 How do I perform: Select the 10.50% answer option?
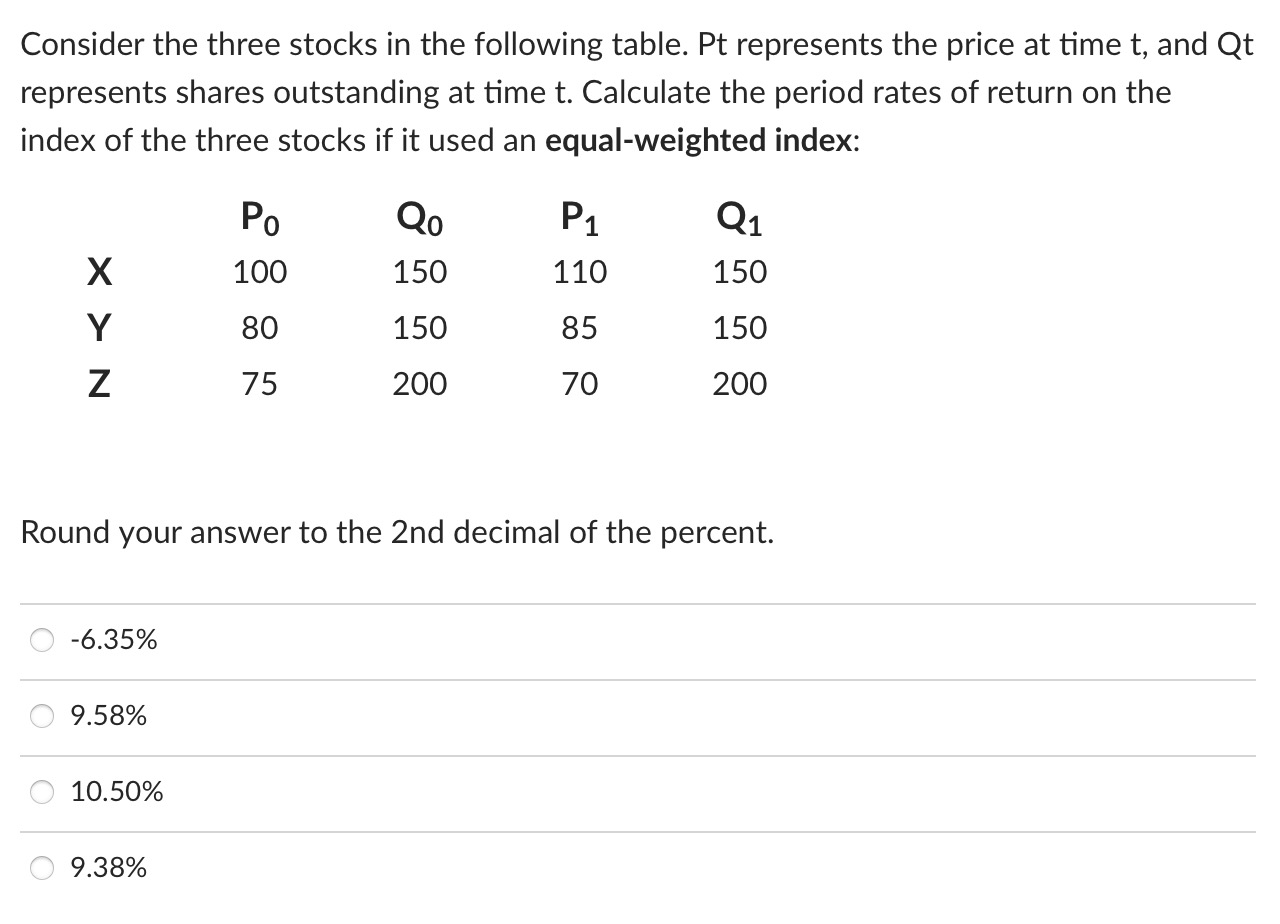coord(42,791)
